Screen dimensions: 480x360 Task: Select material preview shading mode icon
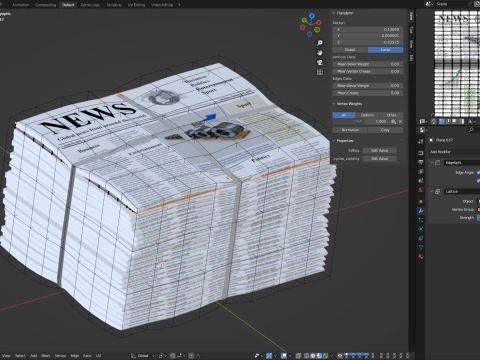point(319,356)
